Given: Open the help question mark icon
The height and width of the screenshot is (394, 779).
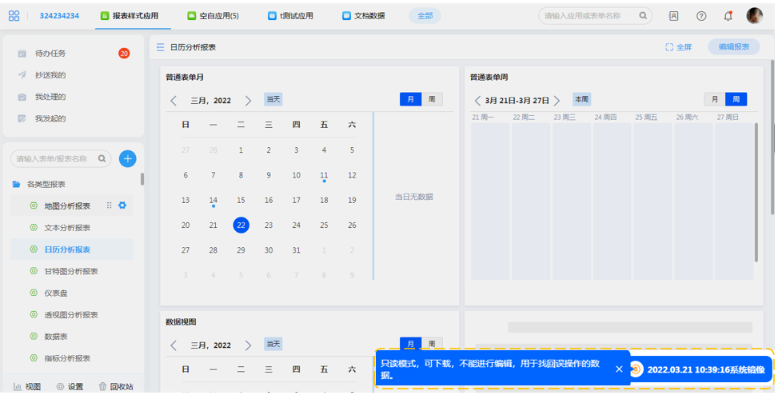Looking at the screenshot, I should (701, 16).
